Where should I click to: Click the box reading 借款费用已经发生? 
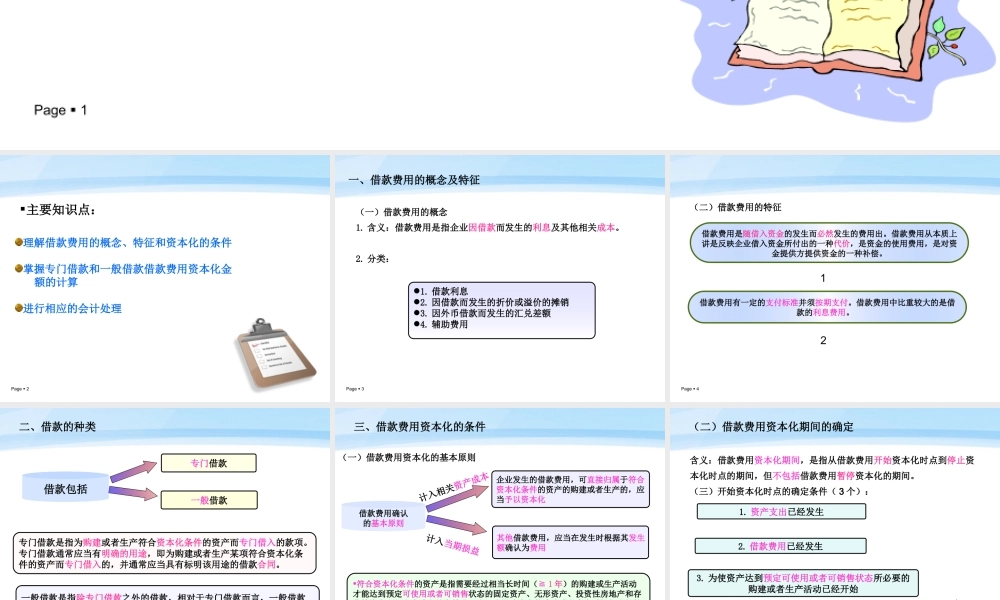(781, 545)
